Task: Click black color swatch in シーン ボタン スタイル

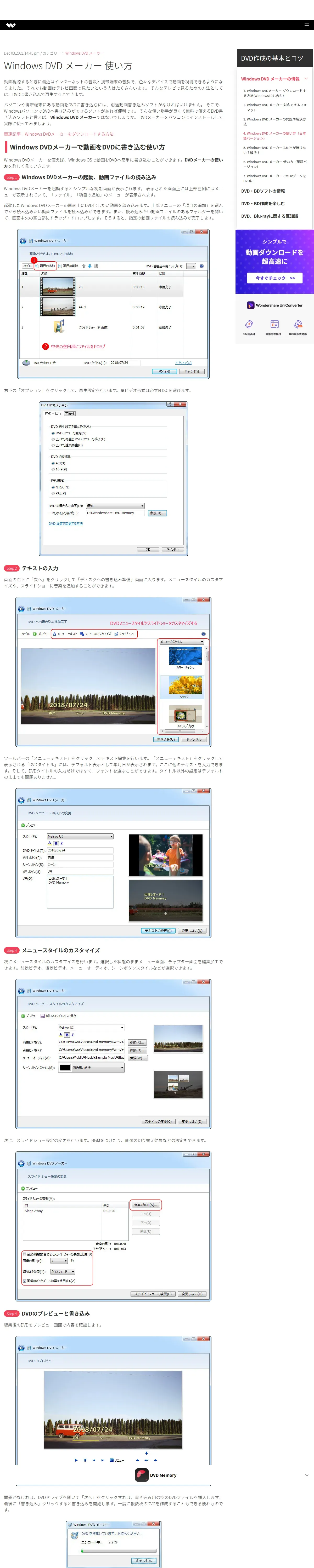Action: pos(65,1068)
